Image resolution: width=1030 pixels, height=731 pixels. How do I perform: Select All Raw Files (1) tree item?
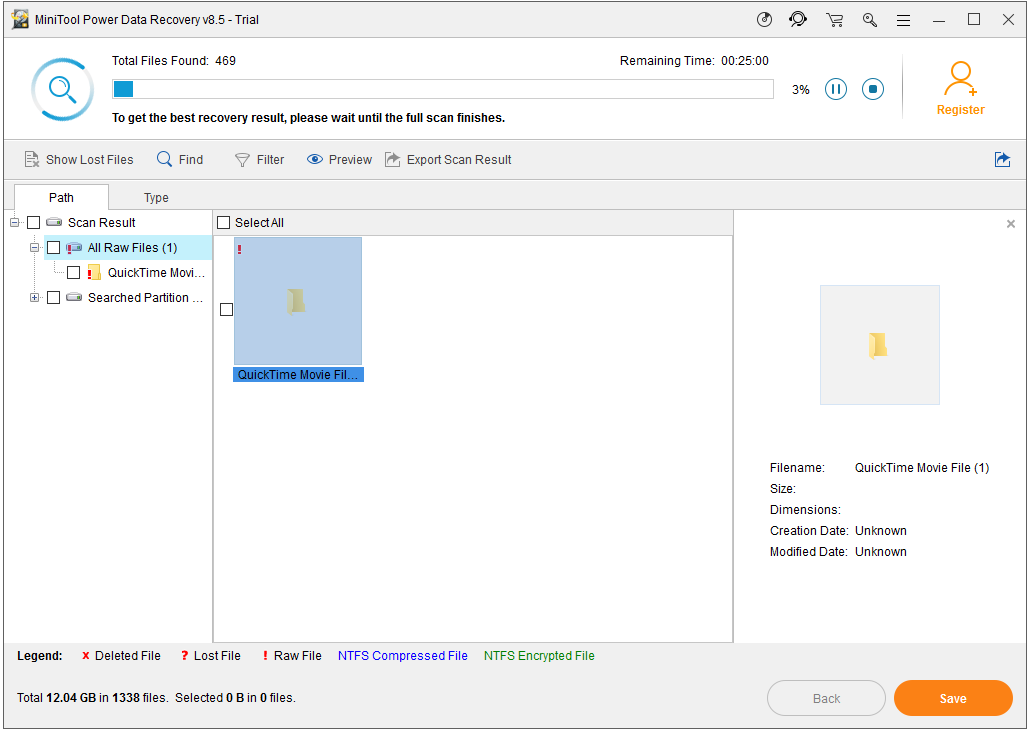click(132, 248)
